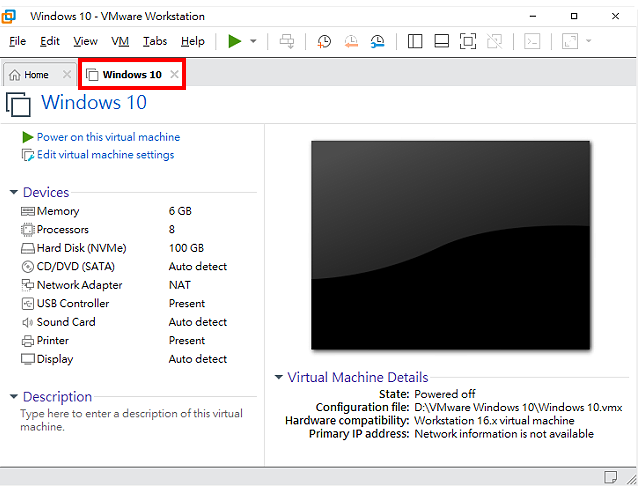
Task: Show console view toolbar icon
Action: (x=532, y=41)
